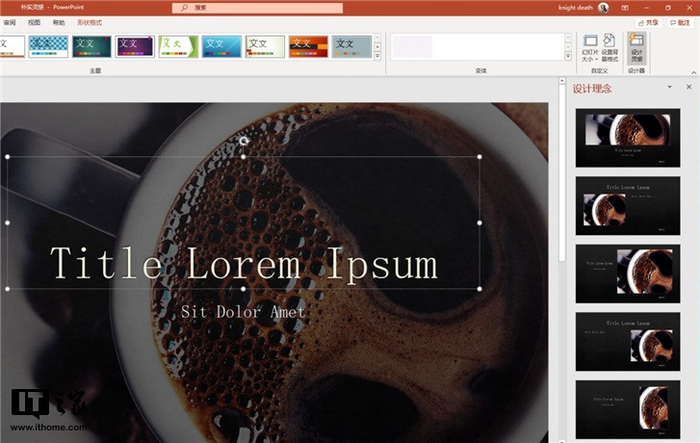Image resolution: width=700 pixels, height=443 pixels.
Task: Toggle the 设计灵感 Design Ideas button
Action: click(637, 47)
